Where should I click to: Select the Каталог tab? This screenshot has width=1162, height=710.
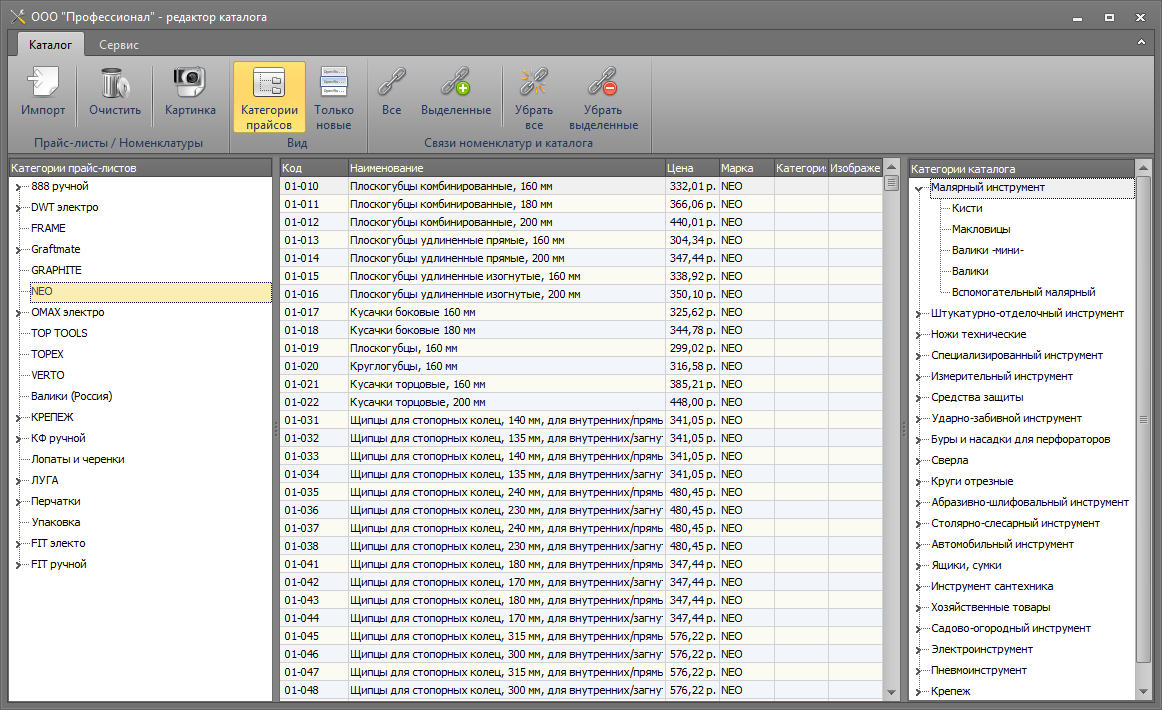click(x=50, y=44)
